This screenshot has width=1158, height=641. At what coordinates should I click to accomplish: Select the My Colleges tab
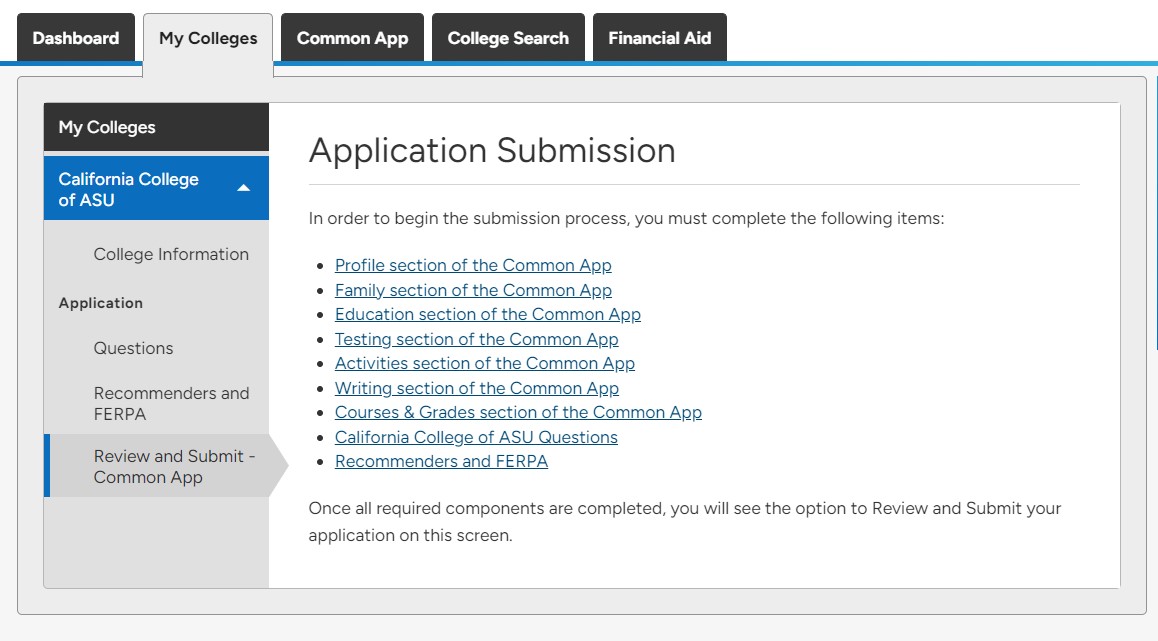tap(208, 38)
